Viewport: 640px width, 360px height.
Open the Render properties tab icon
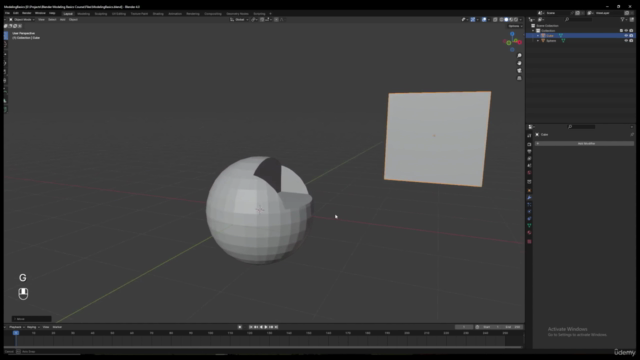click(529, 144)
